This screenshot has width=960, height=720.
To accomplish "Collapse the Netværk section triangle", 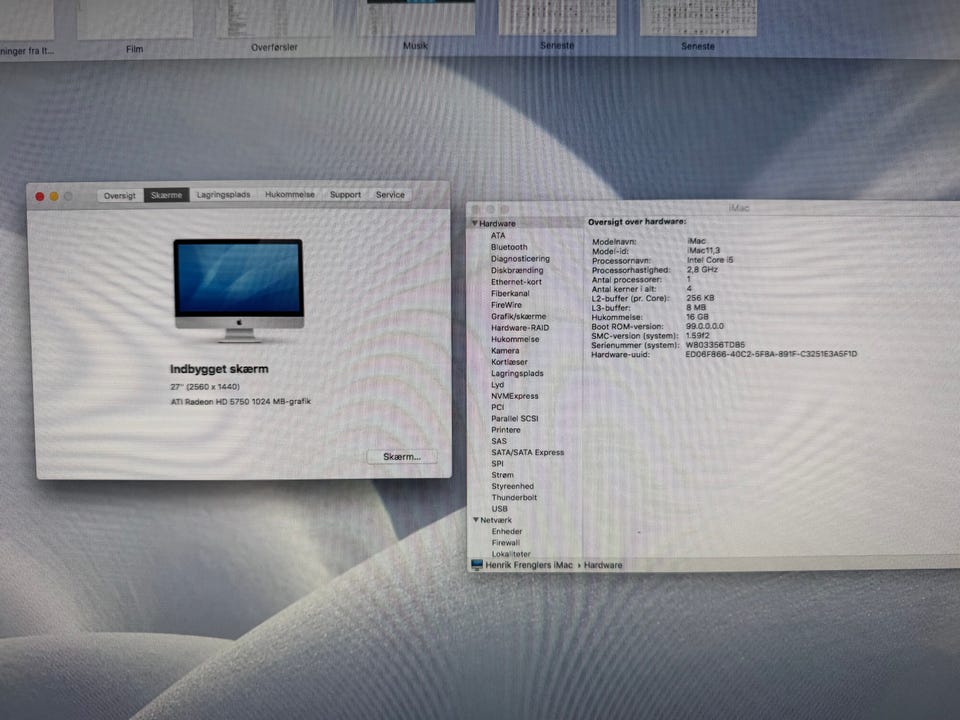I will [x=476, y=520].
